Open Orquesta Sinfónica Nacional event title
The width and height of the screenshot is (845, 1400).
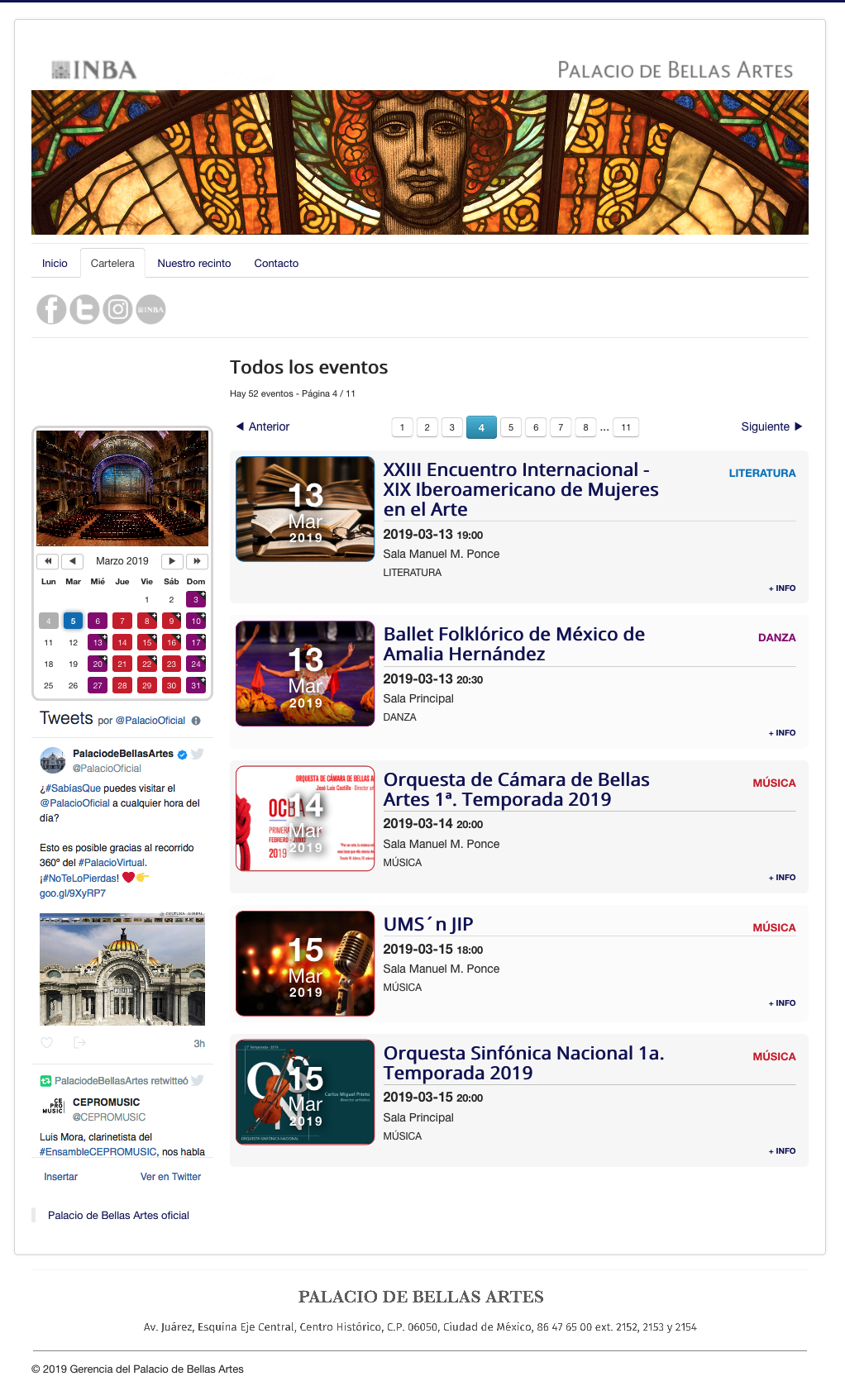point(524,1064)
